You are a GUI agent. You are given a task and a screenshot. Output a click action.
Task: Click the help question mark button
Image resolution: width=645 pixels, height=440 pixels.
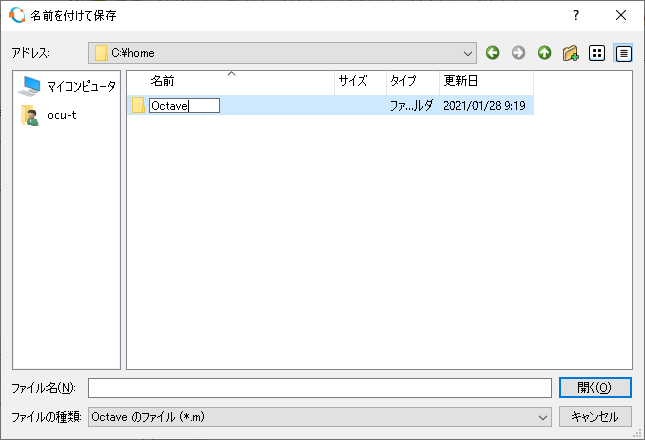coord(576,15)
